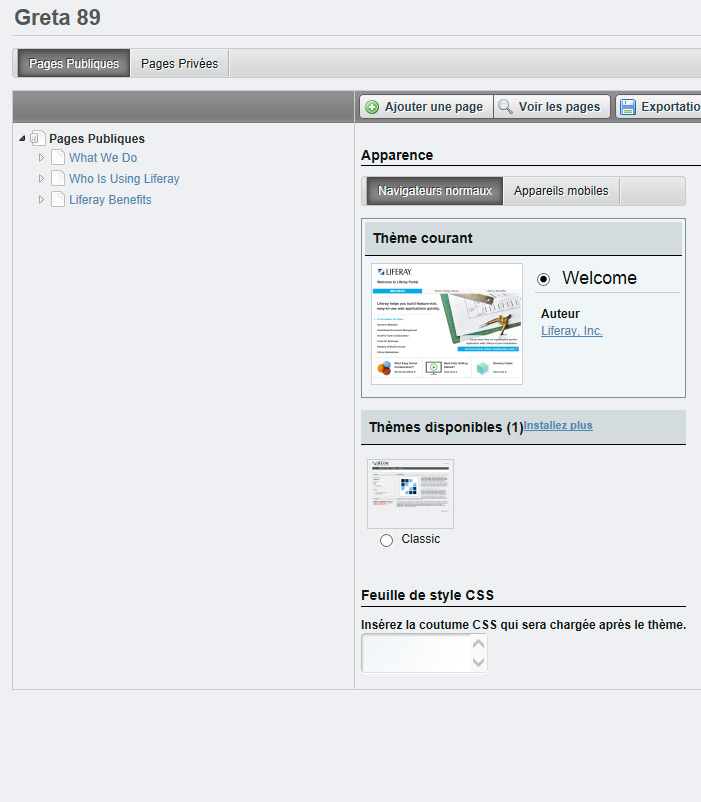
Task: Click the Classic theme name label
Action: coord(420,539)
